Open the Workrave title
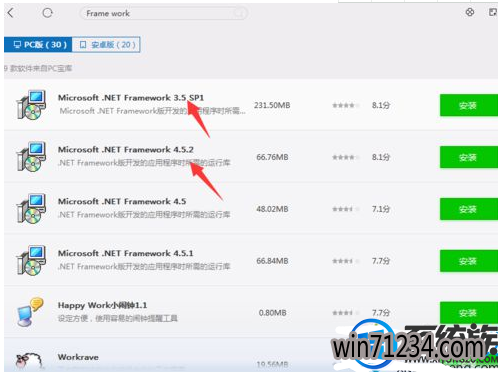The height and width of the screenshot is (372, 498). point(78,357)
